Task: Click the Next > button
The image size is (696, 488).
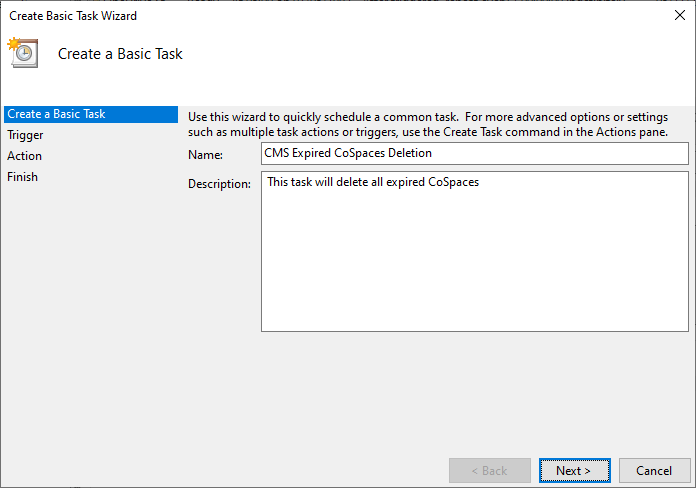Action: [574, 470]
